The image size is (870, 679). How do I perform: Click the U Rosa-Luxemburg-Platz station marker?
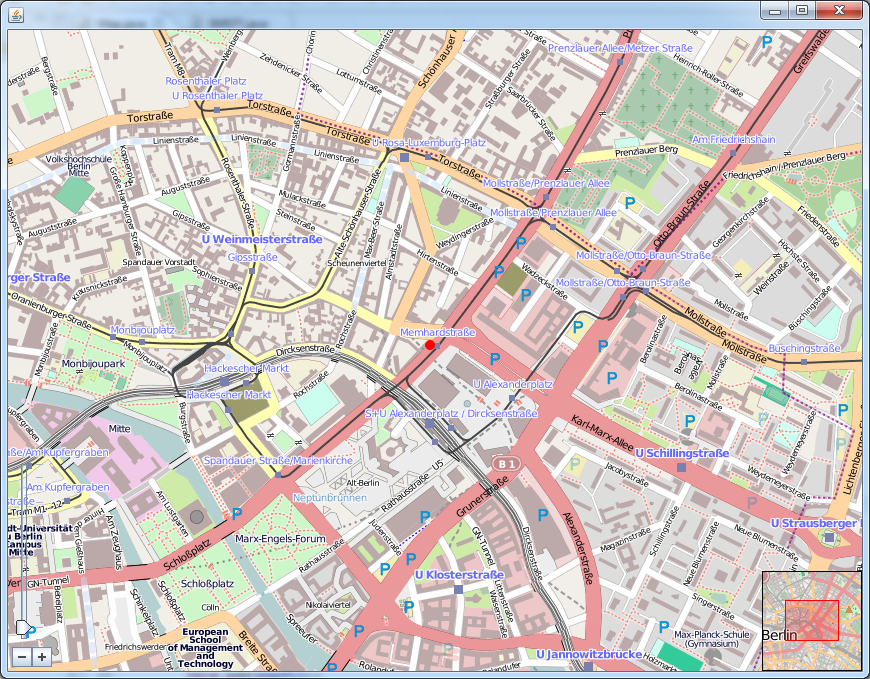click(x=404, y=157)
